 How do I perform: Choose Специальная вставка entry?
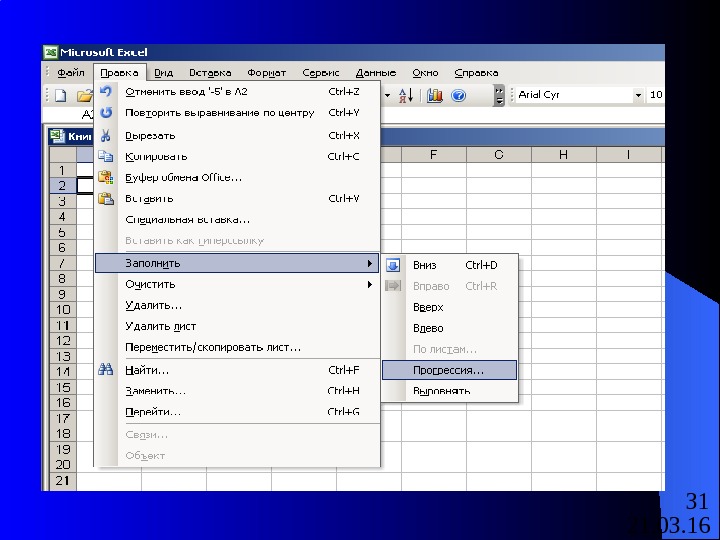237,219
